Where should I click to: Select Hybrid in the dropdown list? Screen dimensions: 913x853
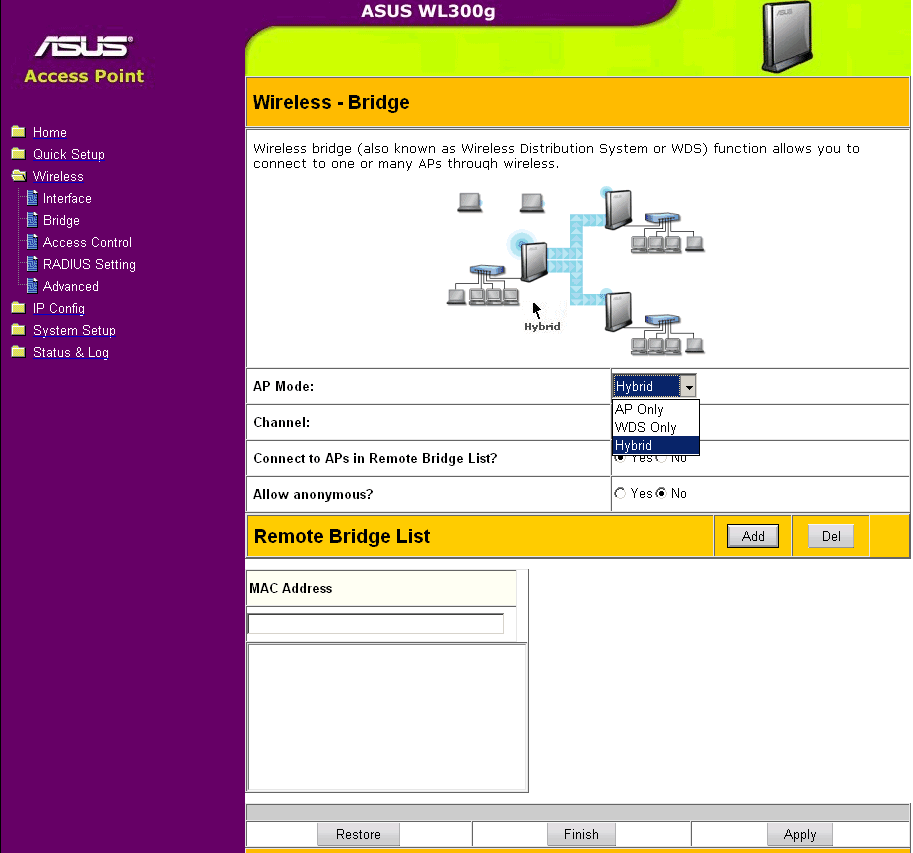[656, 445]
